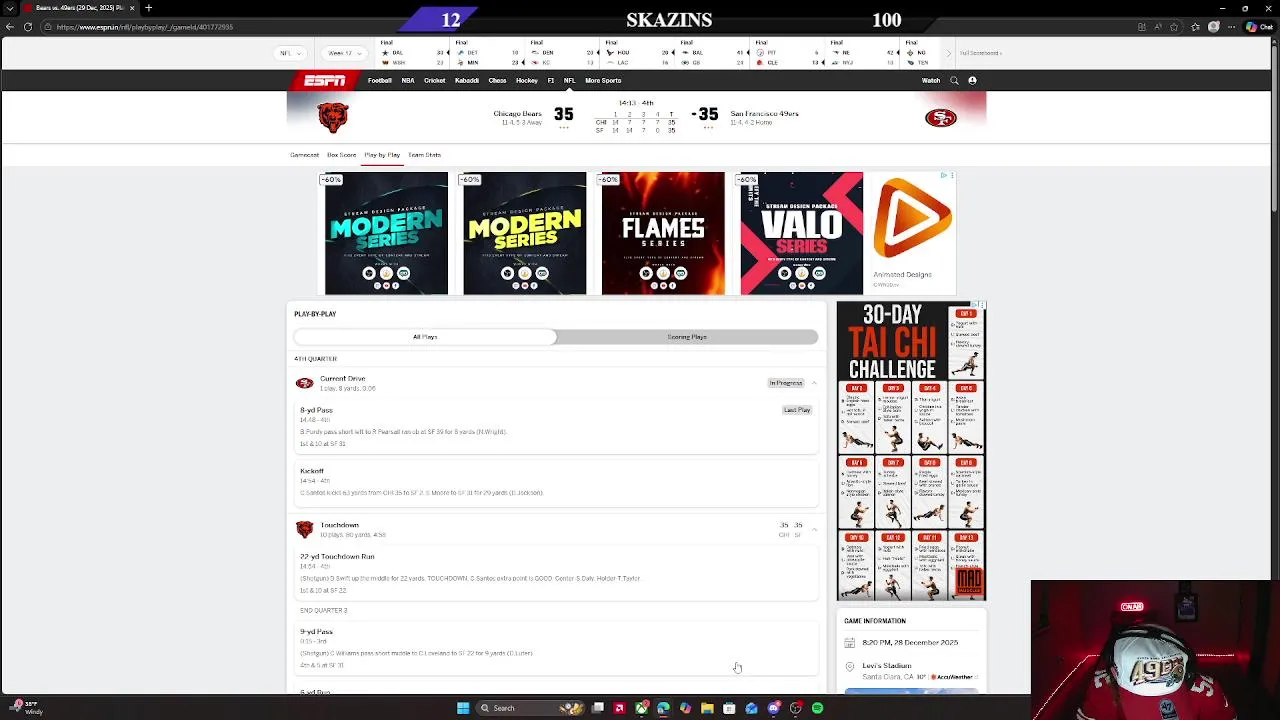
Task: Open the Cricket menu in ESPN nav
Action: pos(434,80)
